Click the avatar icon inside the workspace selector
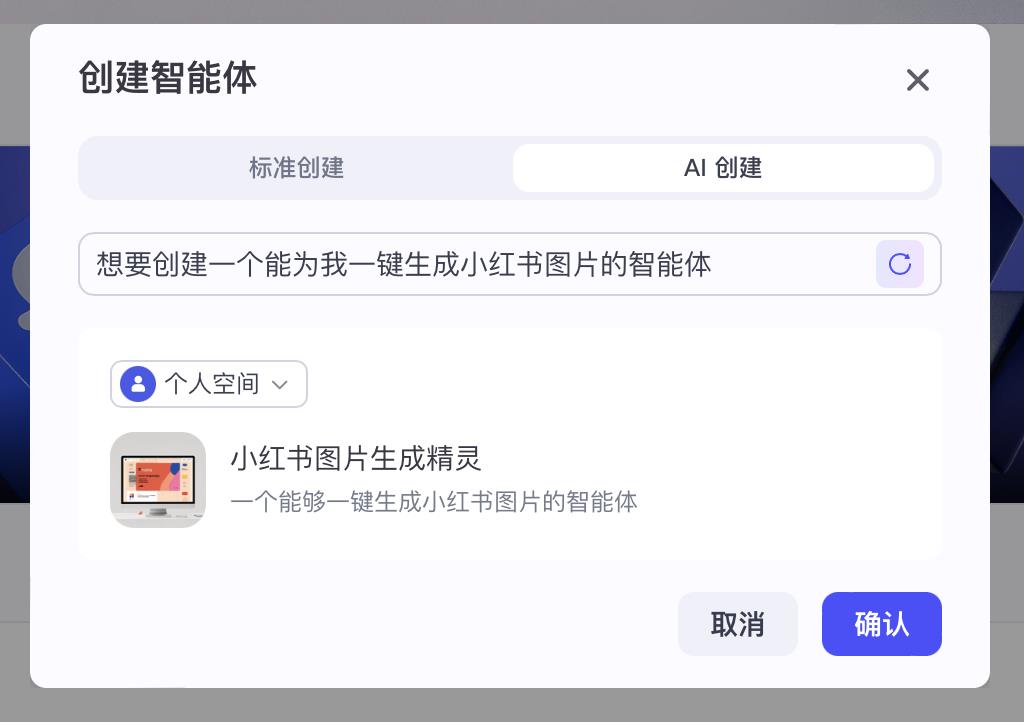This screenshot has width=1024, height=722. point(138,384)
